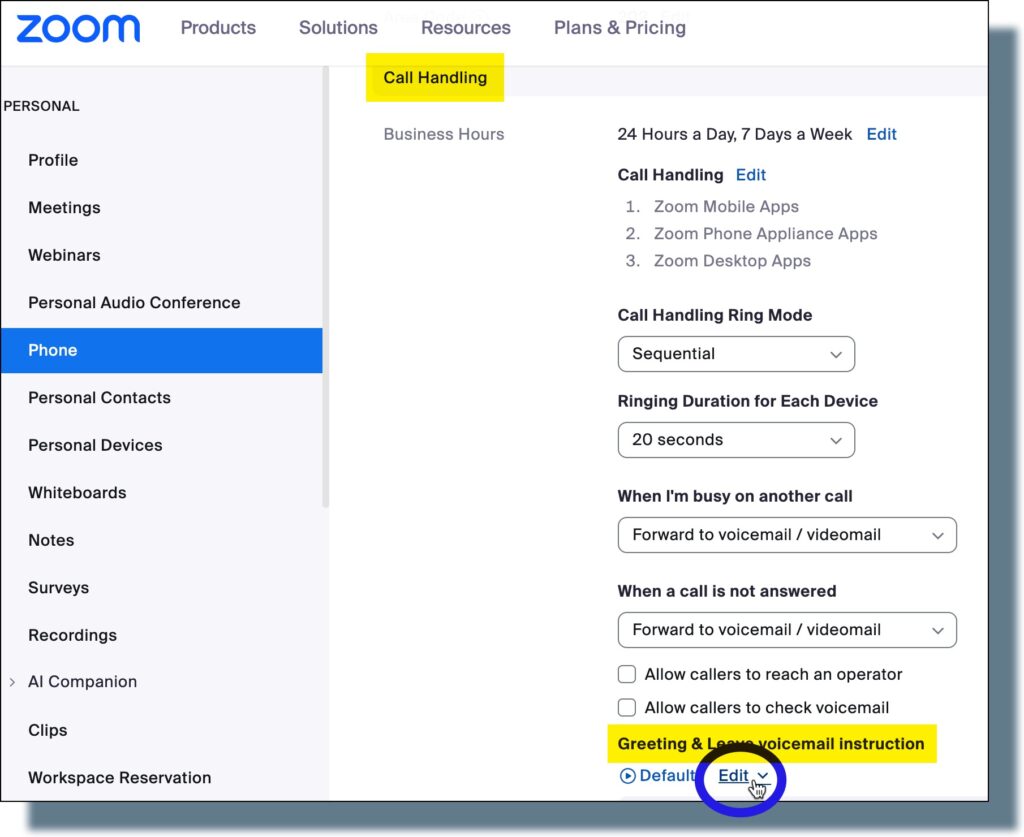Enable 'Allow callers to reach an operator'

[x=627, y=674]
